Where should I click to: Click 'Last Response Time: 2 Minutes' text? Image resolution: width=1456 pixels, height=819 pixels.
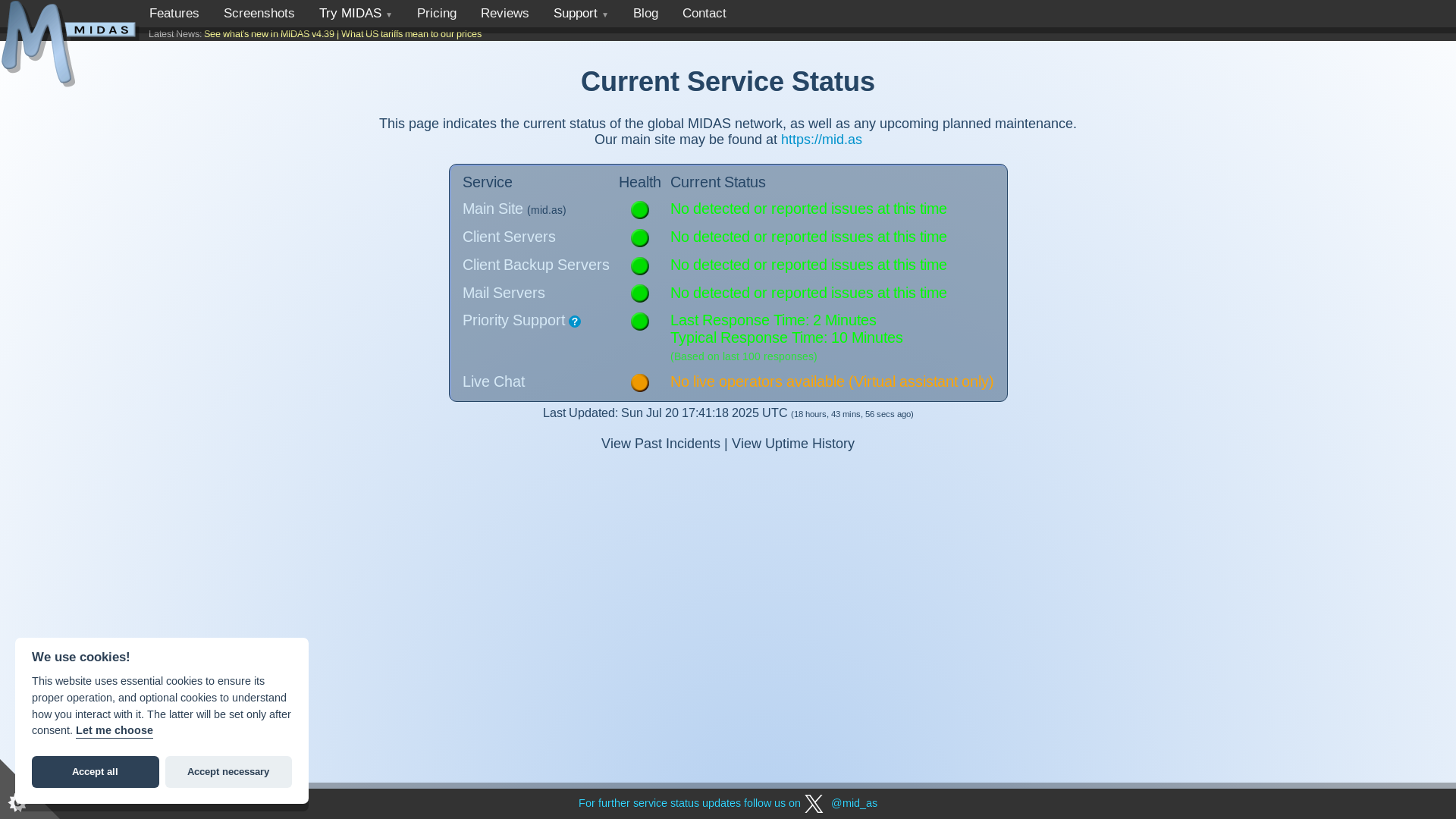click(x=773, y=320)
